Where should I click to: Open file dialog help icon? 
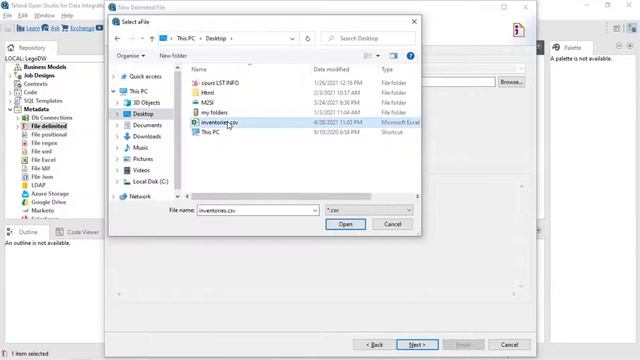pos(411,56)
